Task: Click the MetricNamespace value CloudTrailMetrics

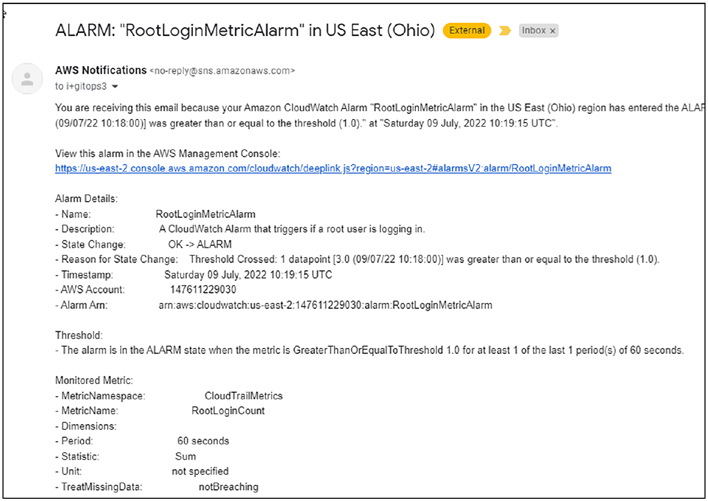Action: [x=243, y=396]
